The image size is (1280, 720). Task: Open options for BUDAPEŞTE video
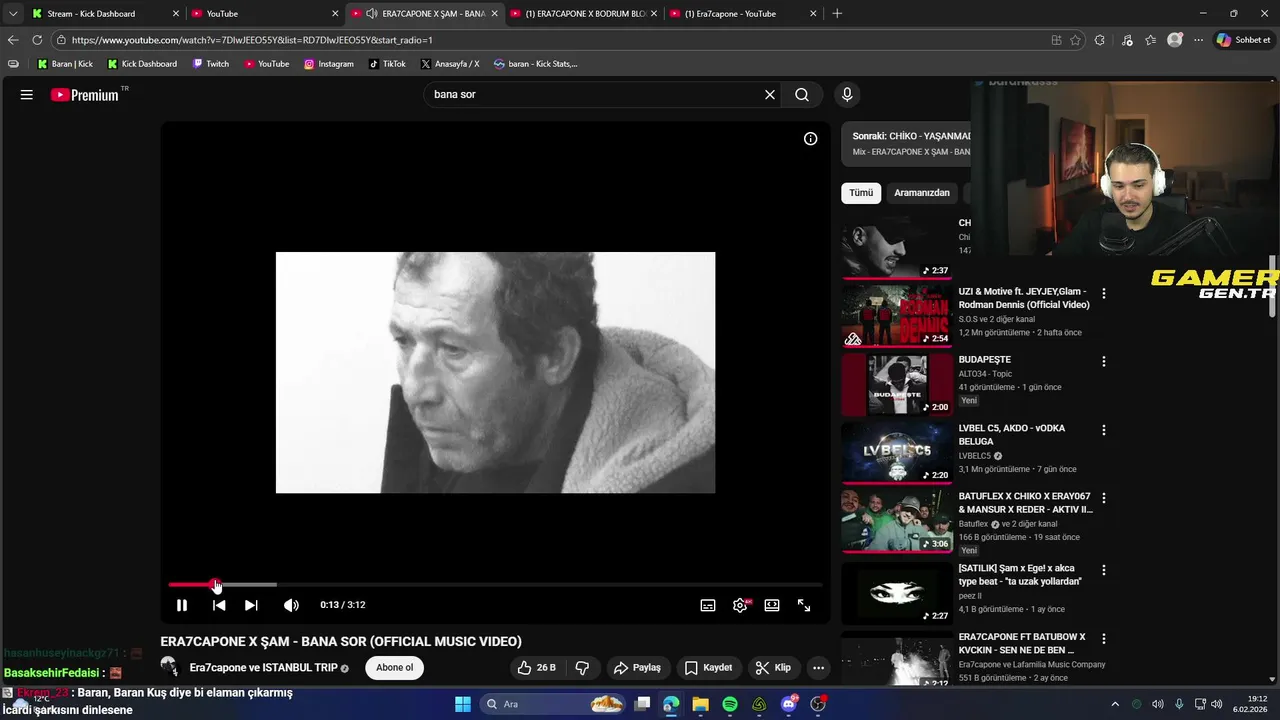tap(1104, 362)
